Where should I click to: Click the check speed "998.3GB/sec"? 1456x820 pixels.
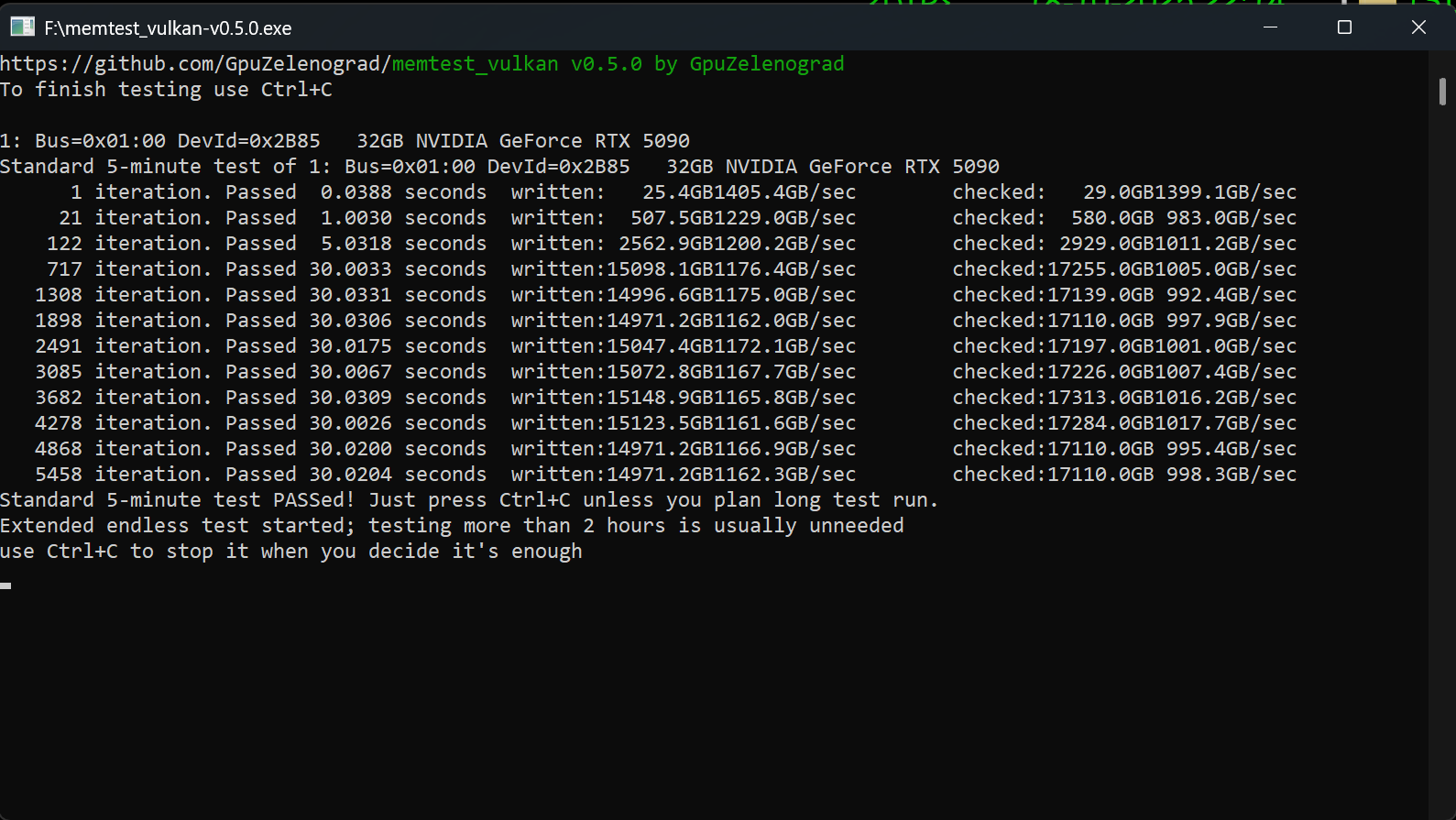click(1232, 475)
